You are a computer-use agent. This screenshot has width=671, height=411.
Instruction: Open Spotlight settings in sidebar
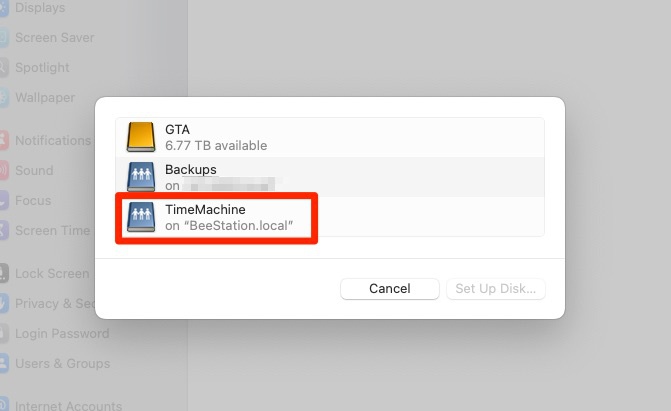42,68
